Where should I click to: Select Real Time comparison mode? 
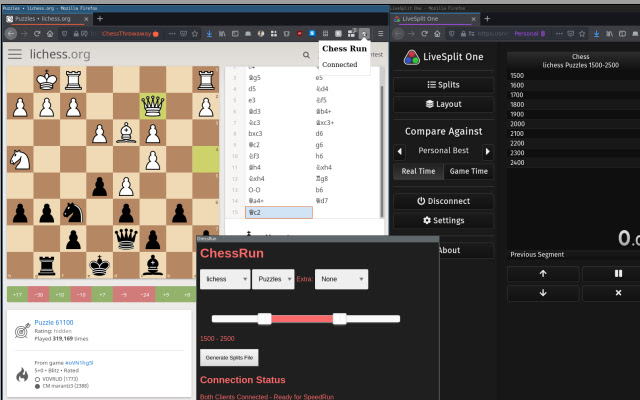(418, 171)
